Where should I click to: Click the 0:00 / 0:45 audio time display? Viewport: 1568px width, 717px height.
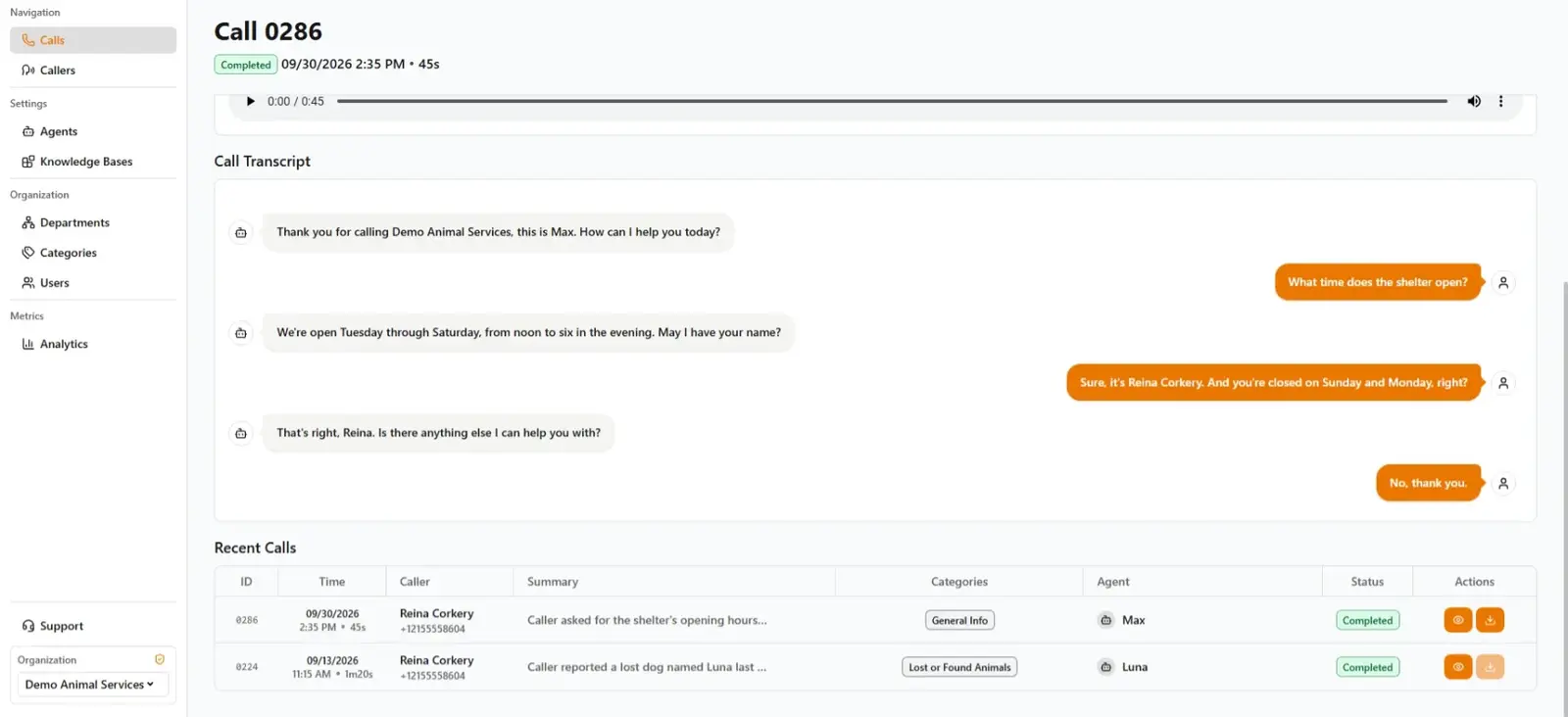(x=296, y=101)
